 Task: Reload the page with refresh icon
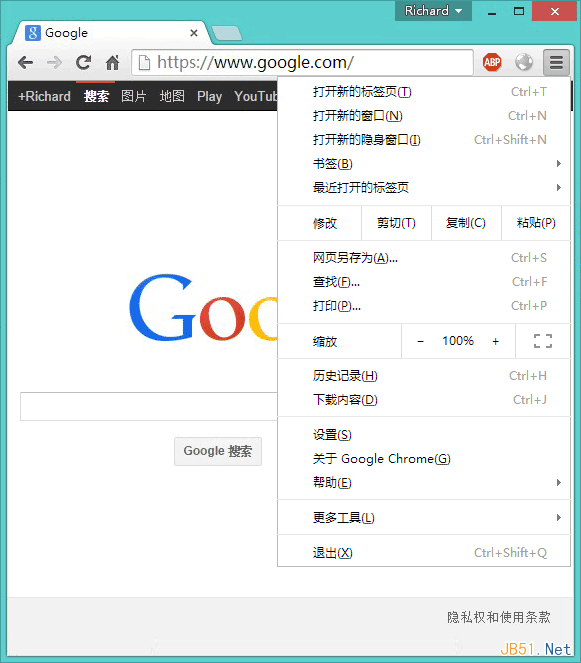point(83,63)
